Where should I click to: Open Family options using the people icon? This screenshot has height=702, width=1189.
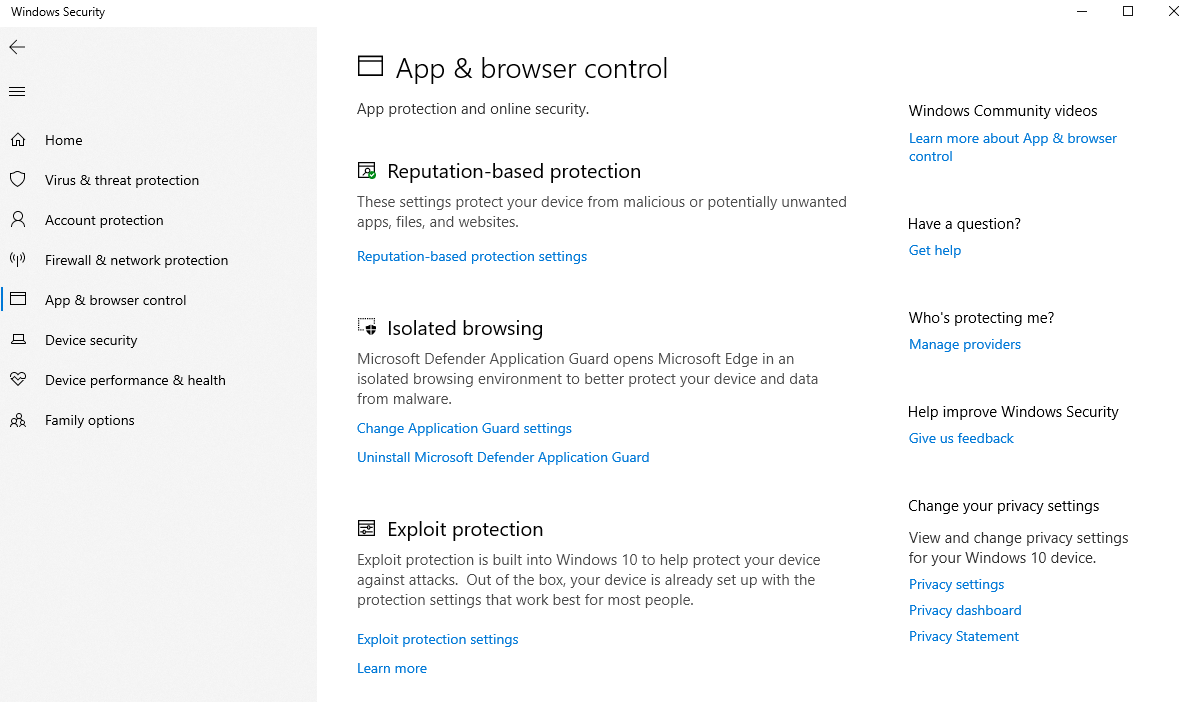click(x=18, y=420)
